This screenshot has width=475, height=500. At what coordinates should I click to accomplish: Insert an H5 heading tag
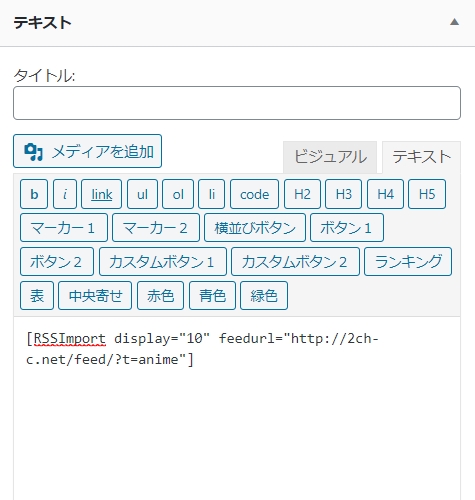[427, 194]
